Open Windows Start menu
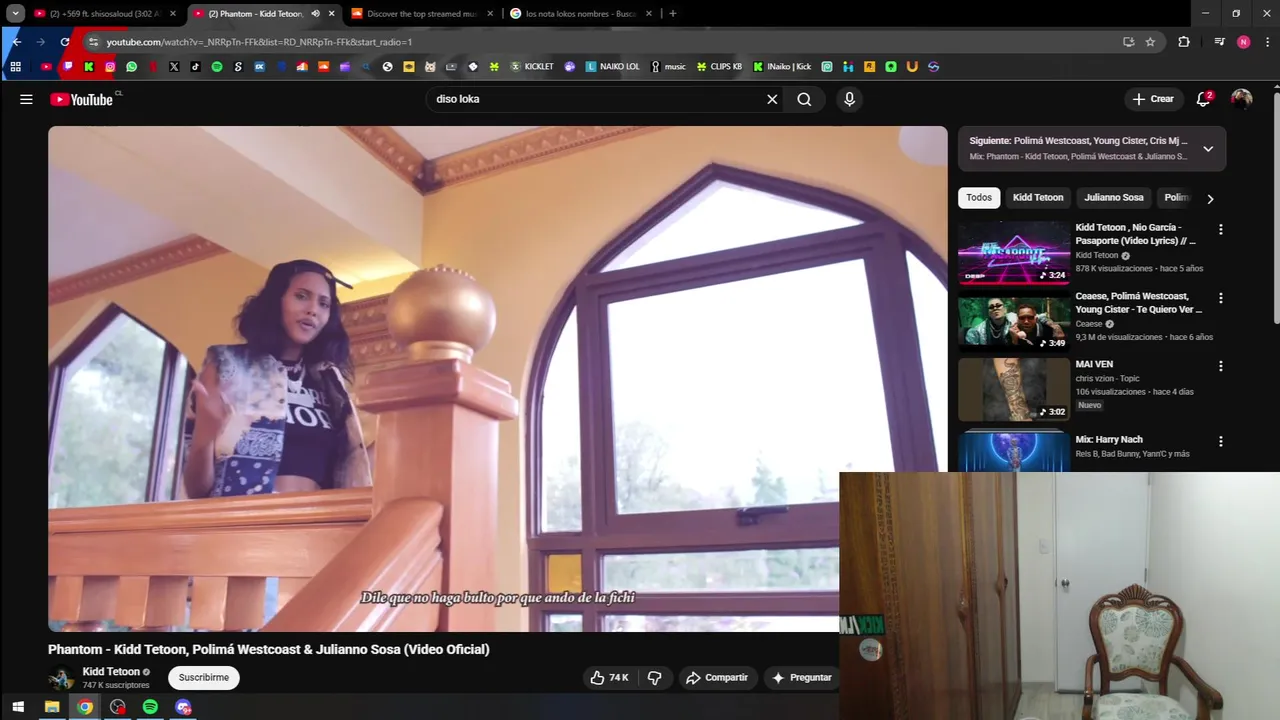Image resolution: width=1280 pixels, height=720 pixels. point(17,707)
